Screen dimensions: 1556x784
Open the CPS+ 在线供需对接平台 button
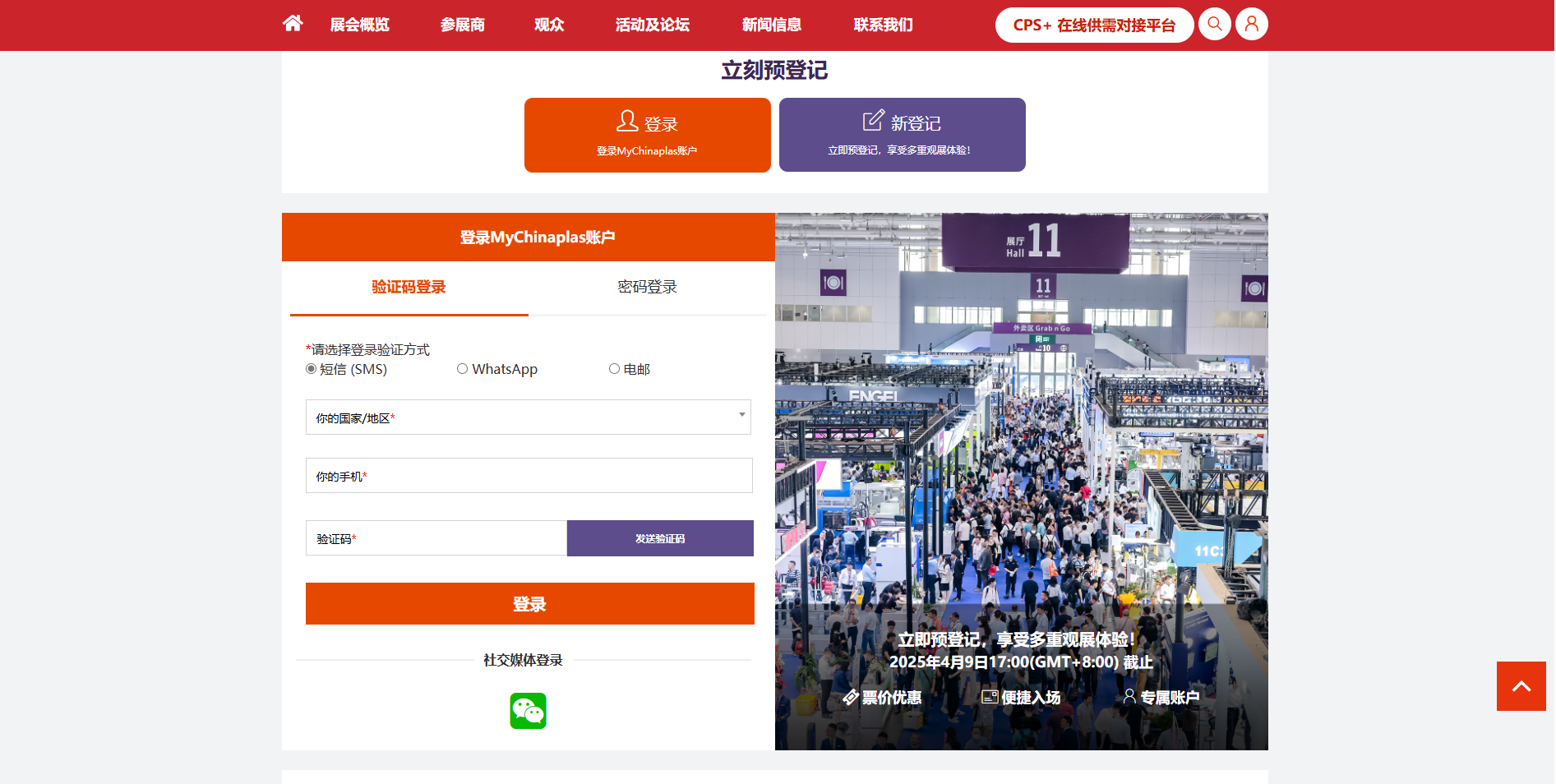(x=1095, y=25)
